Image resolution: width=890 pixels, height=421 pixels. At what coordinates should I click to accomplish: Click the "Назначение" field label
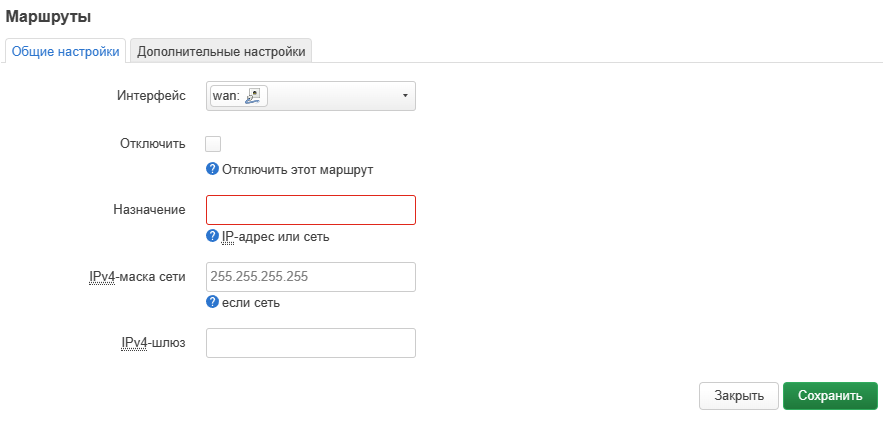tap(149, 209)
